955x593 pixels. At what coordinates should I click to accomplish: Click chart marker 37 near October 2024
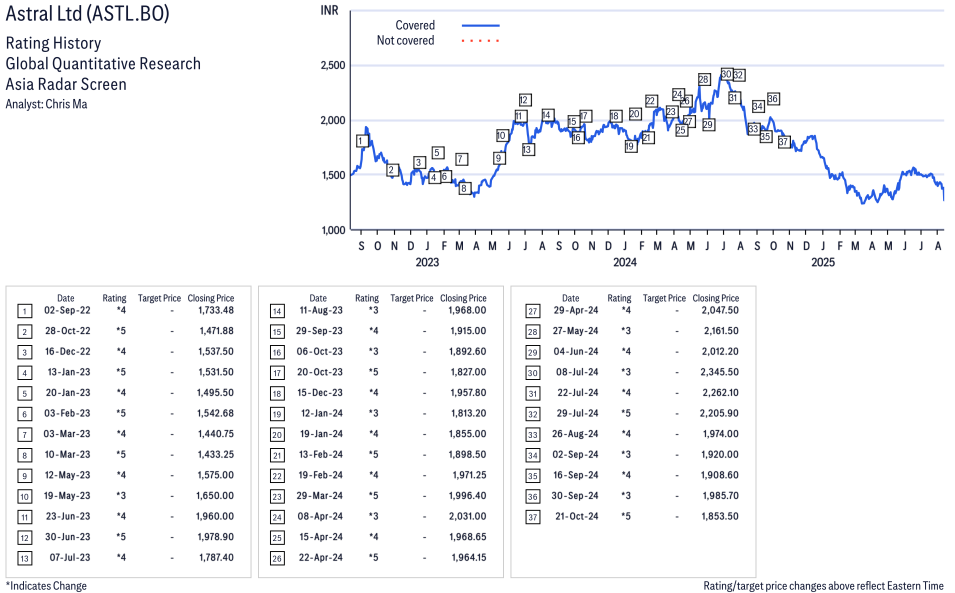click(784, 142)
